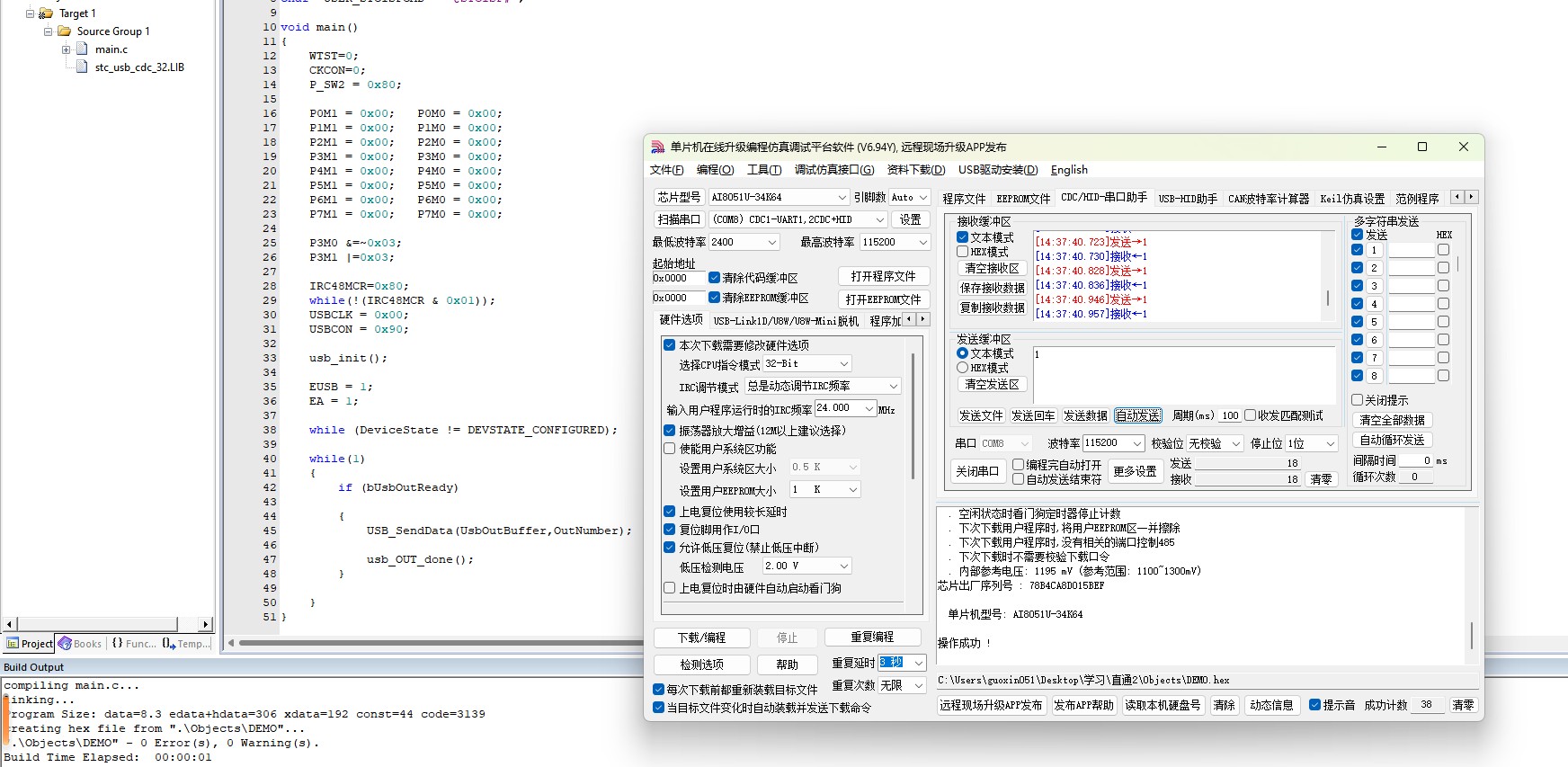Image resolution: width=1568 pixels, height=767 pixels.
Task: Click the receive log vertical scrollbar
Action: (x=1328, y=277)
